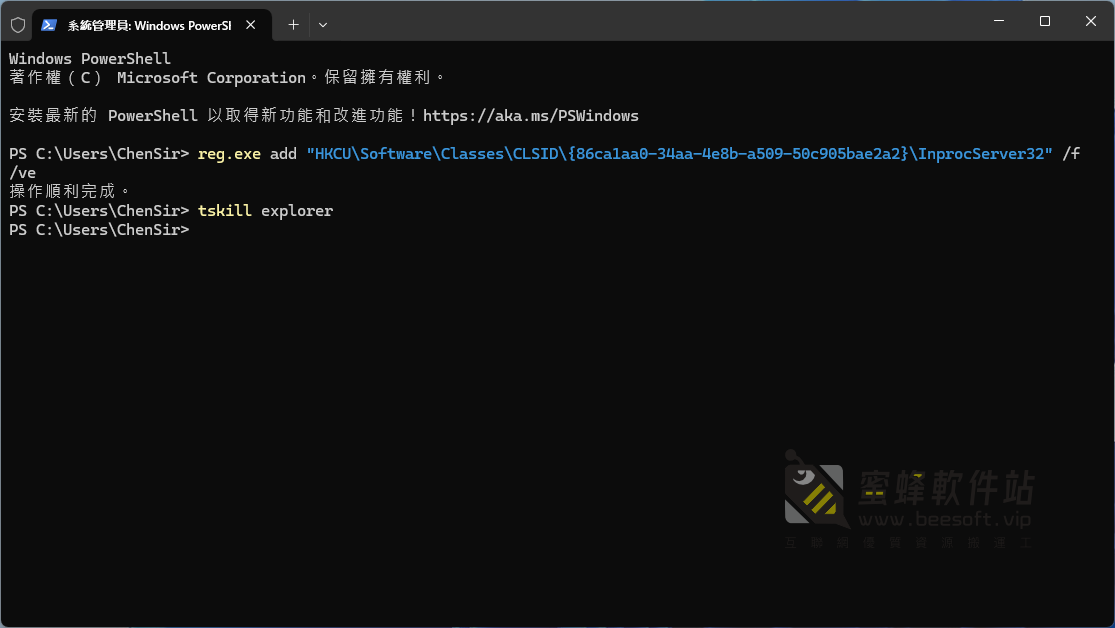Click the 'reg.exe' command text
The width and height of the screenshot is (1115, 628).
tap(229, 154)
